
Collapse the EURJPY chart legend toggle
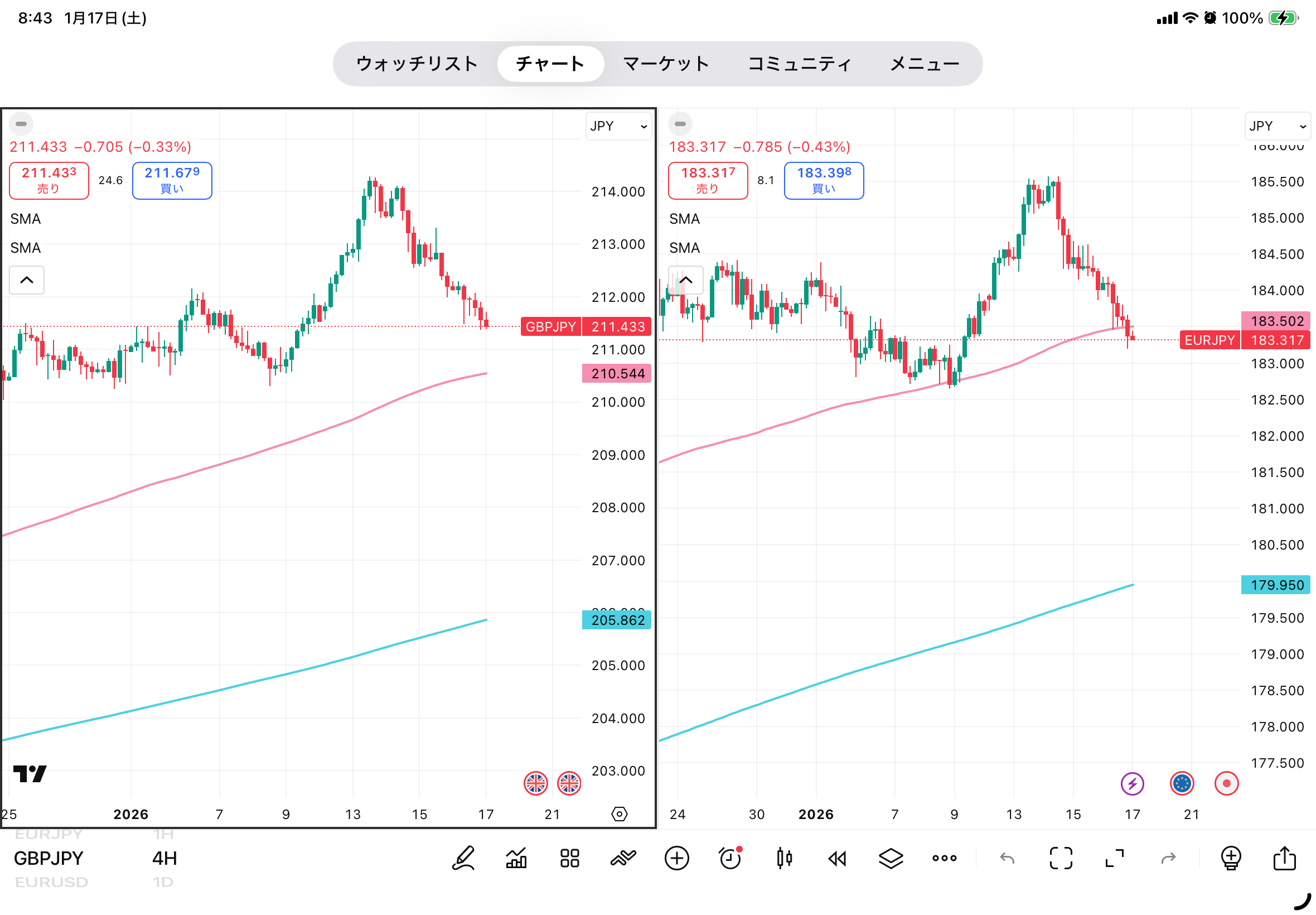click(686, 280)
